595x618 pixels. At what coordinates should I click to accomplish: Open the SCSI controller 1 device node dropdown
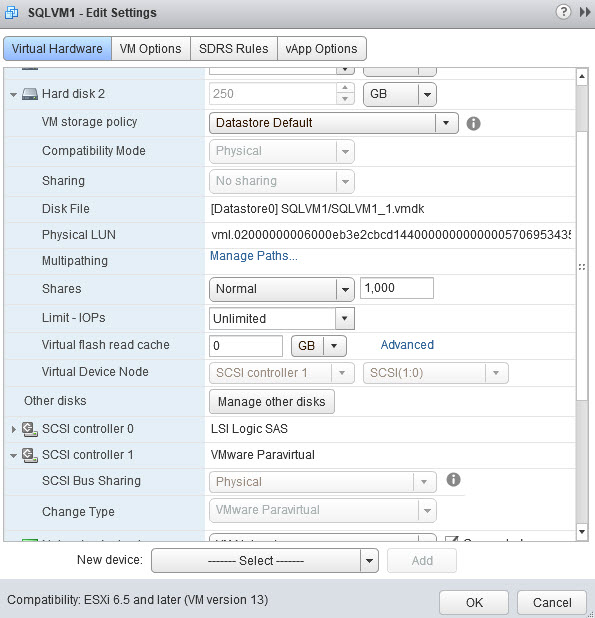pos(281,373)
